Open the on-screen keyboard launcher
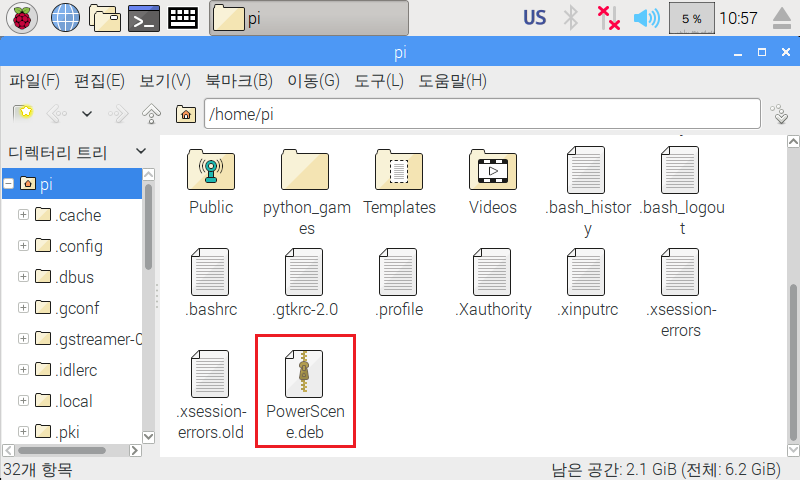Viewport: 800px width, 480px height. (183, 18)
